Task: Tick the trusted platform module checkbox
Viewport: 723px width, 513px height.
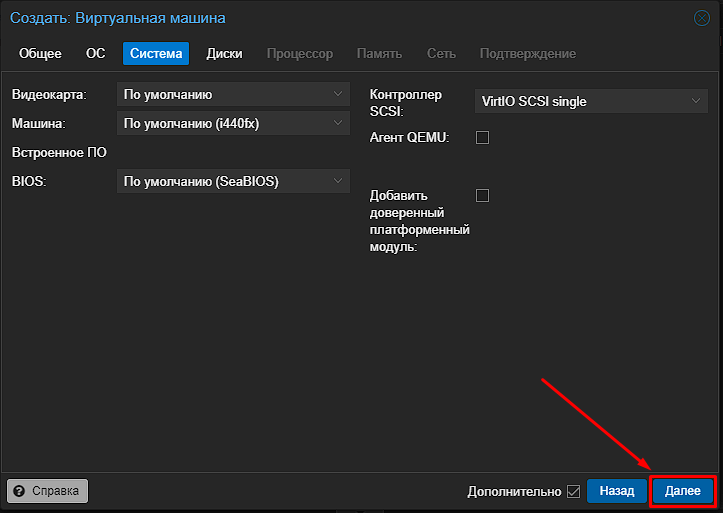Action: pos(482,195)
